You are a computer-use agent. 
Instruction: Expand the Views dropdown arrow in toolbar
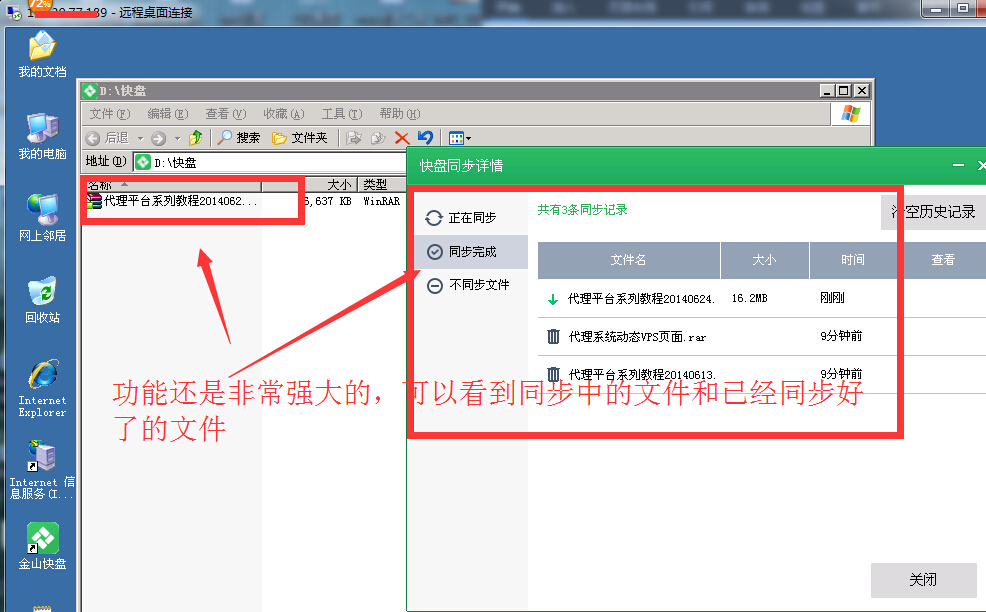click(x=468, y=138)
